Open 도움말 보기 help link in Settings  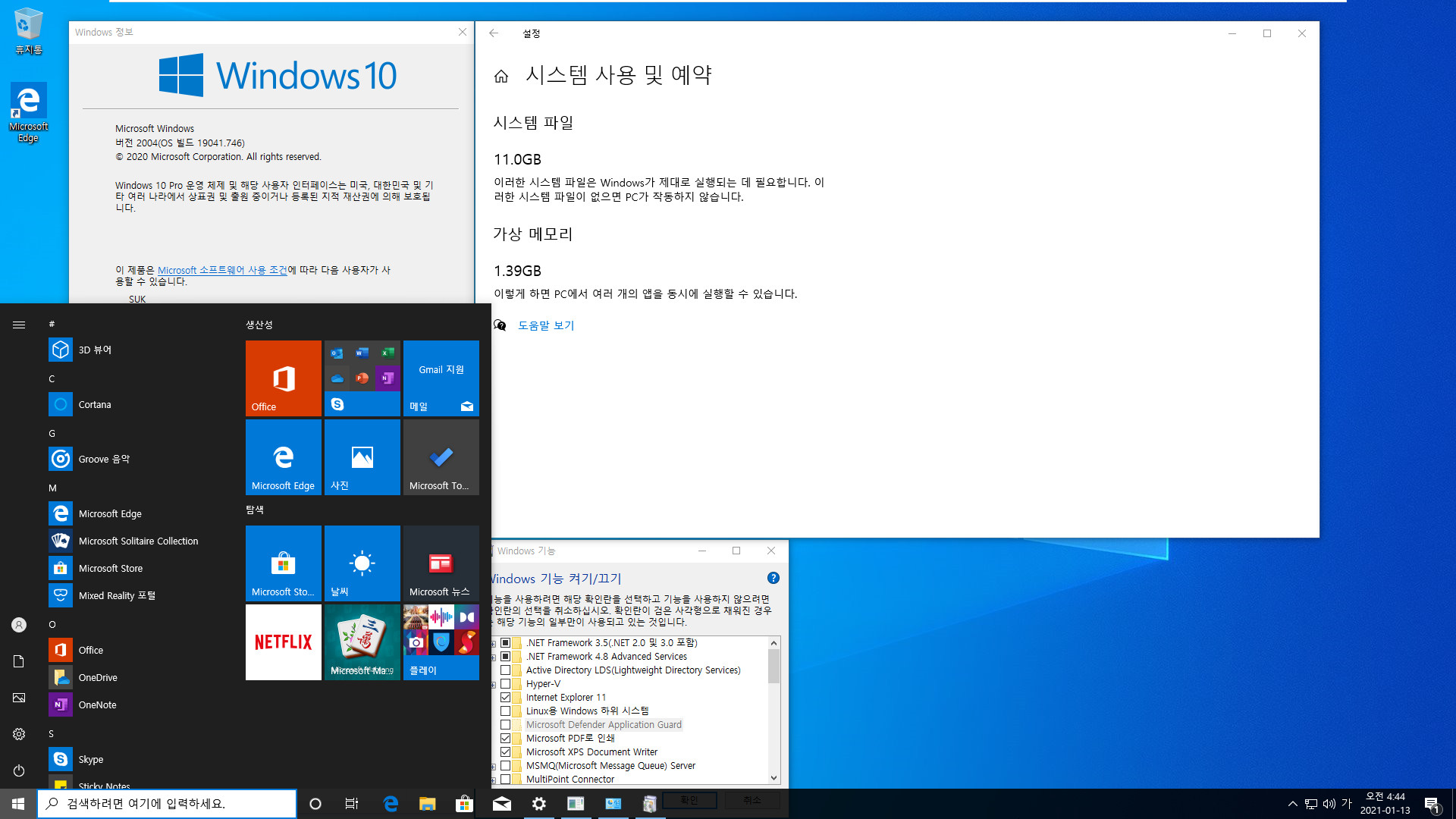tap(546, 325)
